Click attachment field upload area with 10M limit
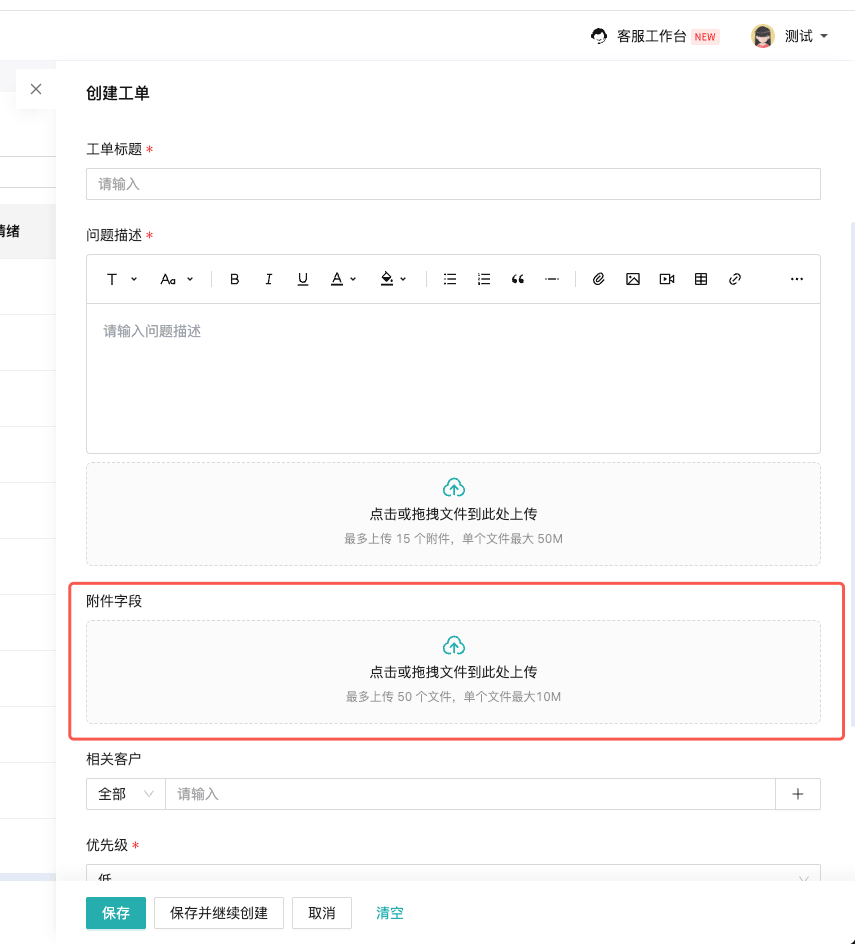The height and width of the screenshot is (944, 855). 453,672
